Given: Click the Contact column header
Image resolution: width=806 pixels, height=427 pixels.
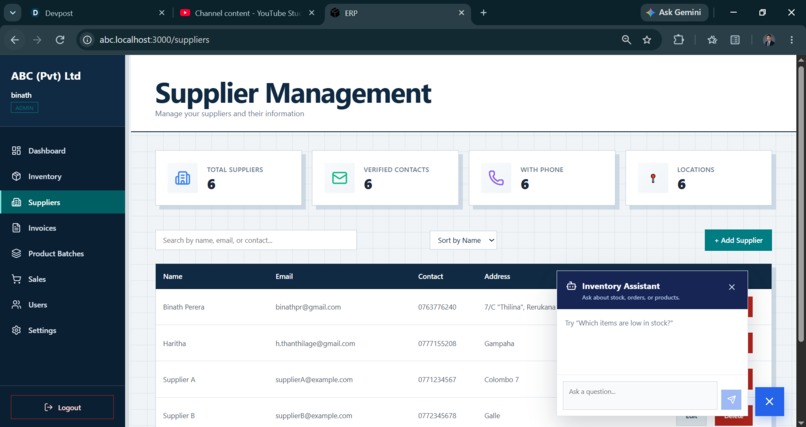Looking at the screenshot, I should coord(430,276).
